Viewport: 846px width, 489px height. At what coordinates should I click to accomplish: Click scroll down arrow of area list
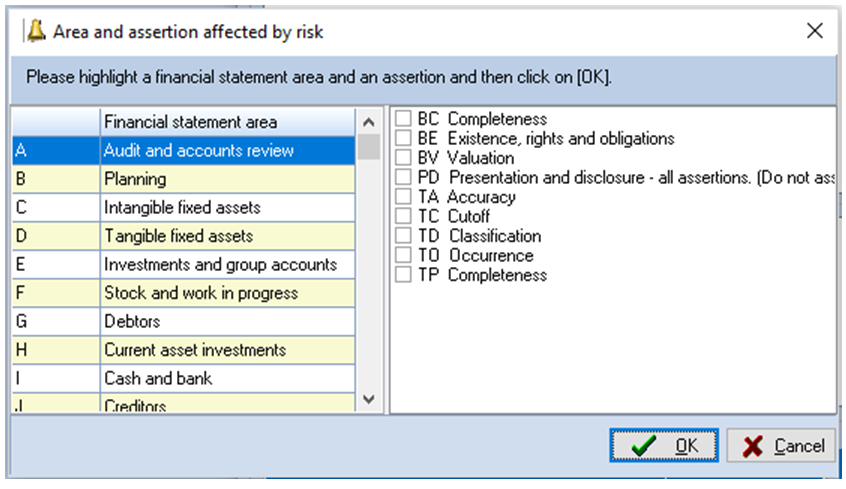369,399
